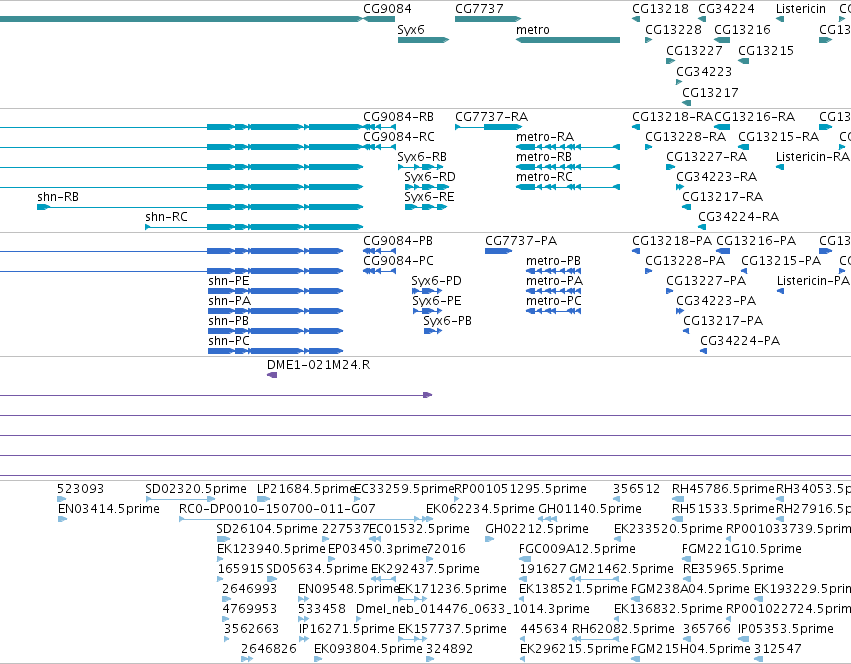Open the CG13227 gene label
The width and height of the screenshot is (851, 664).
pos(694,50)
